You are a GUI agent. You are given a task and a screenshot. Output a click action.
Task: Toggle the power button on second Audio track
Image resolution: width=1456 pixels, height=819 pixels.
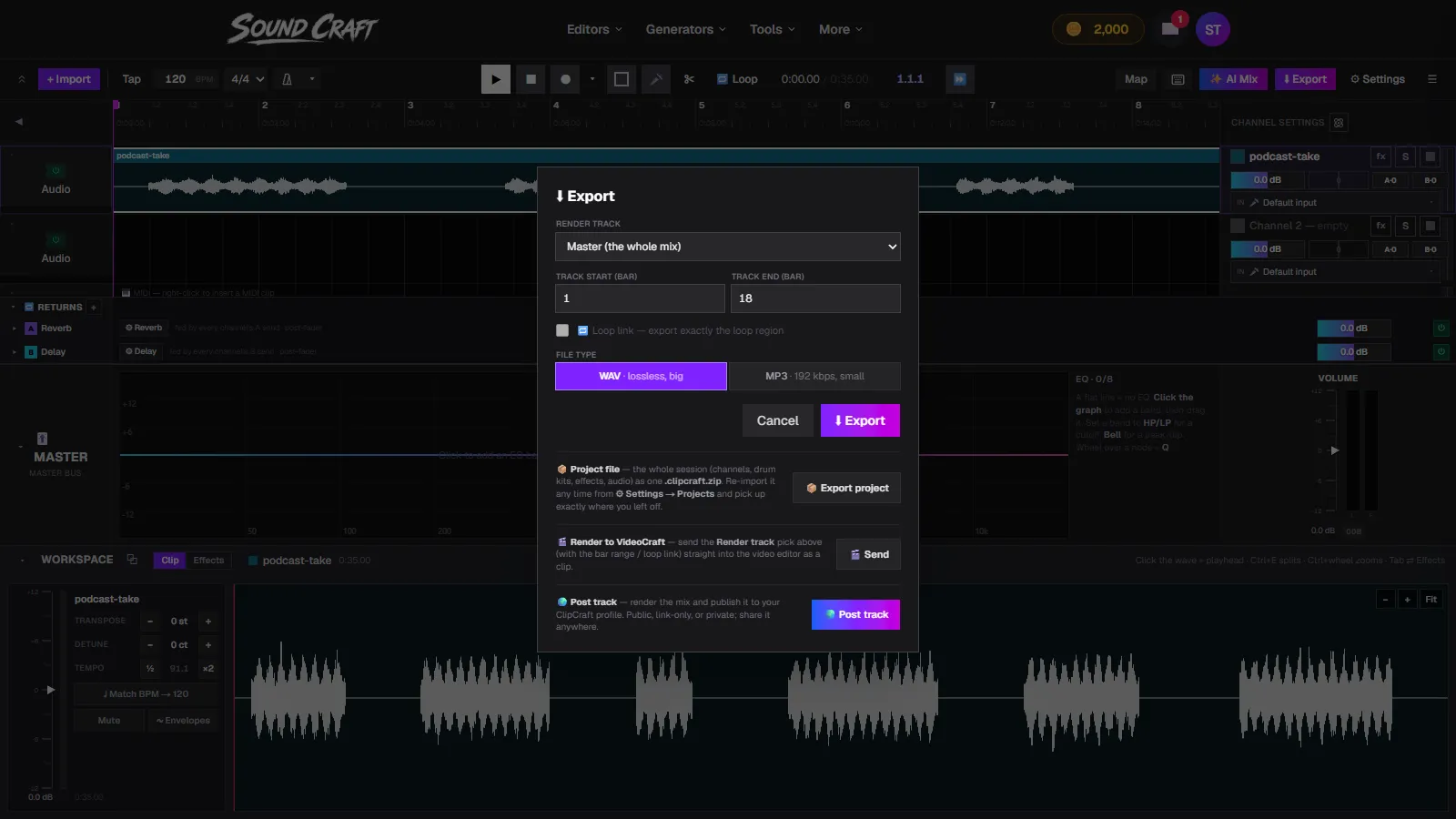tap(56, 240)
